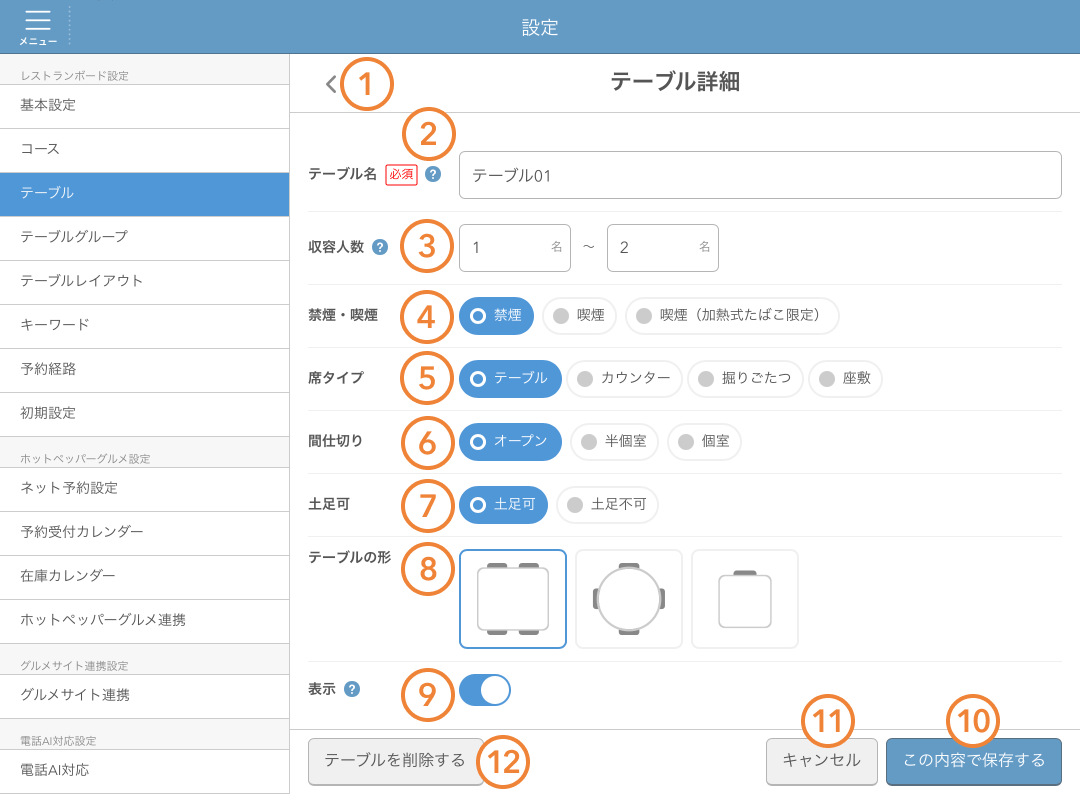Click the キャンセル button
Image resolution: width=1080 pixels, height=794 pixels.
point(821,761)
